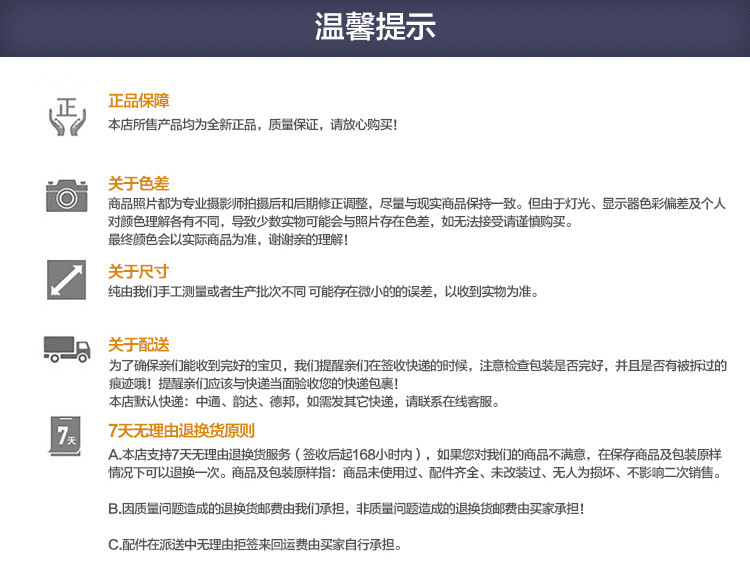Select the 关于尺寸 heading
750x563 pixels.
pos(139,272)
